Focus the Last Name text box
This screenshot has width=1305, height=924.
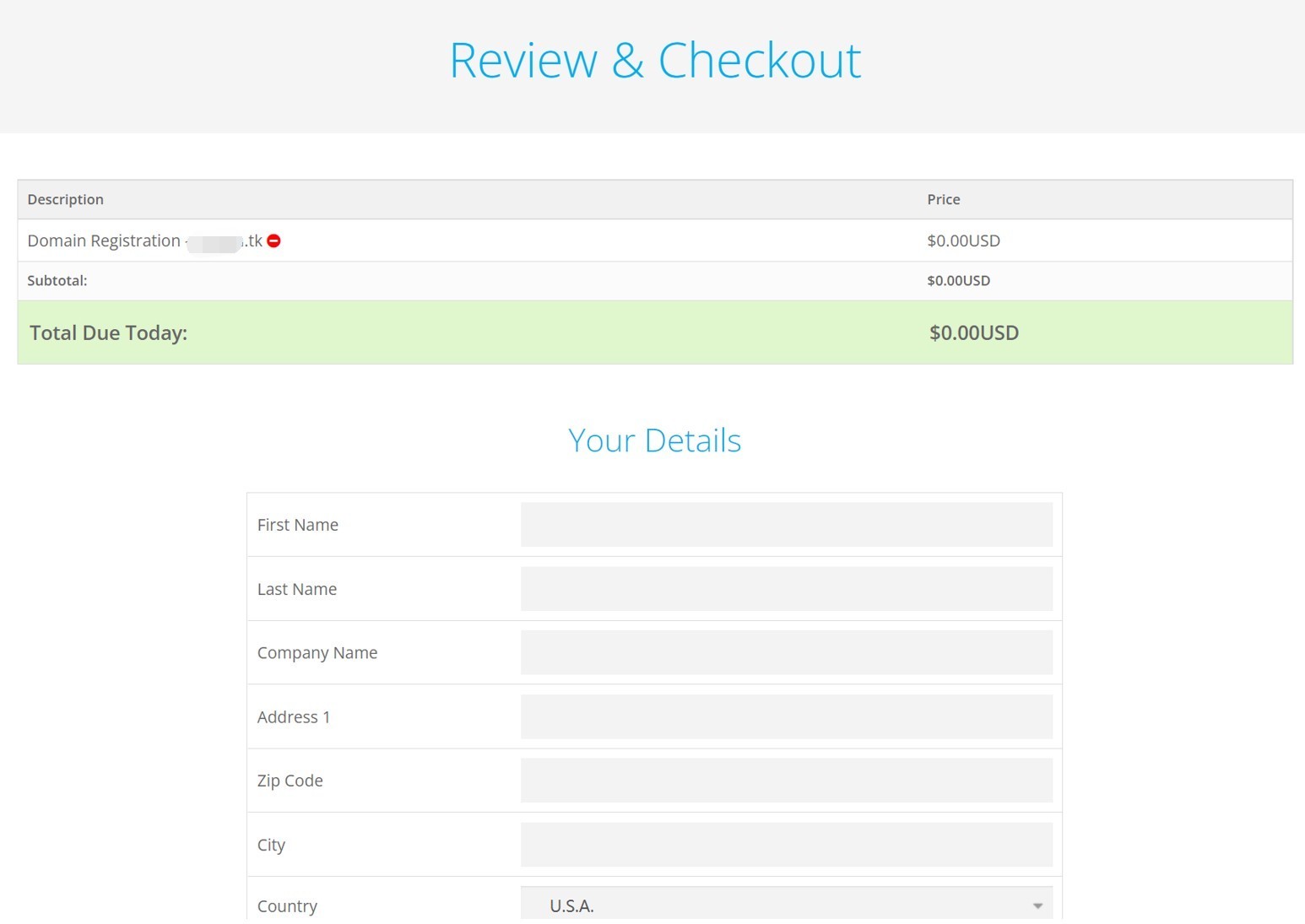(786, 589)
